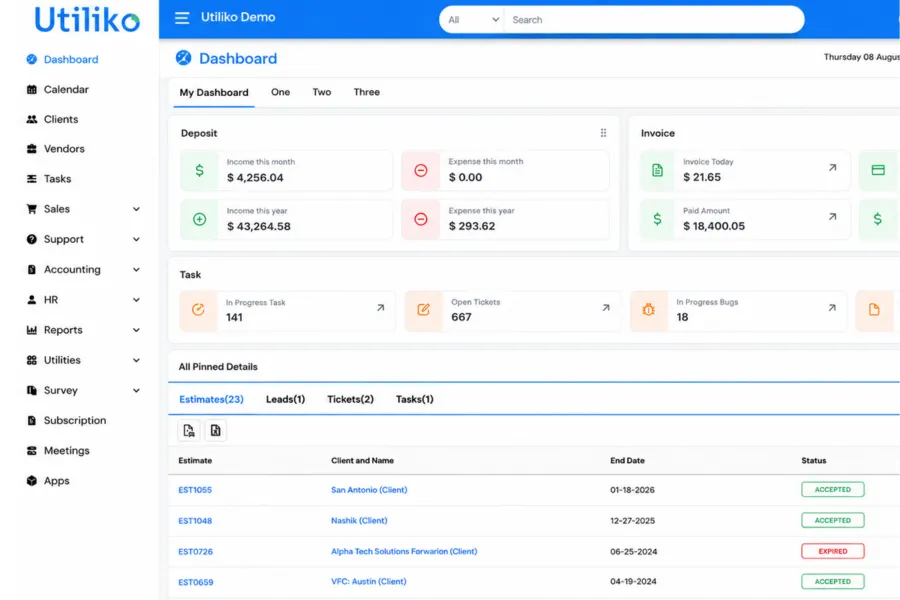Open the Open Tickets arrow link
900x600 pixels.
pos(606,308)
